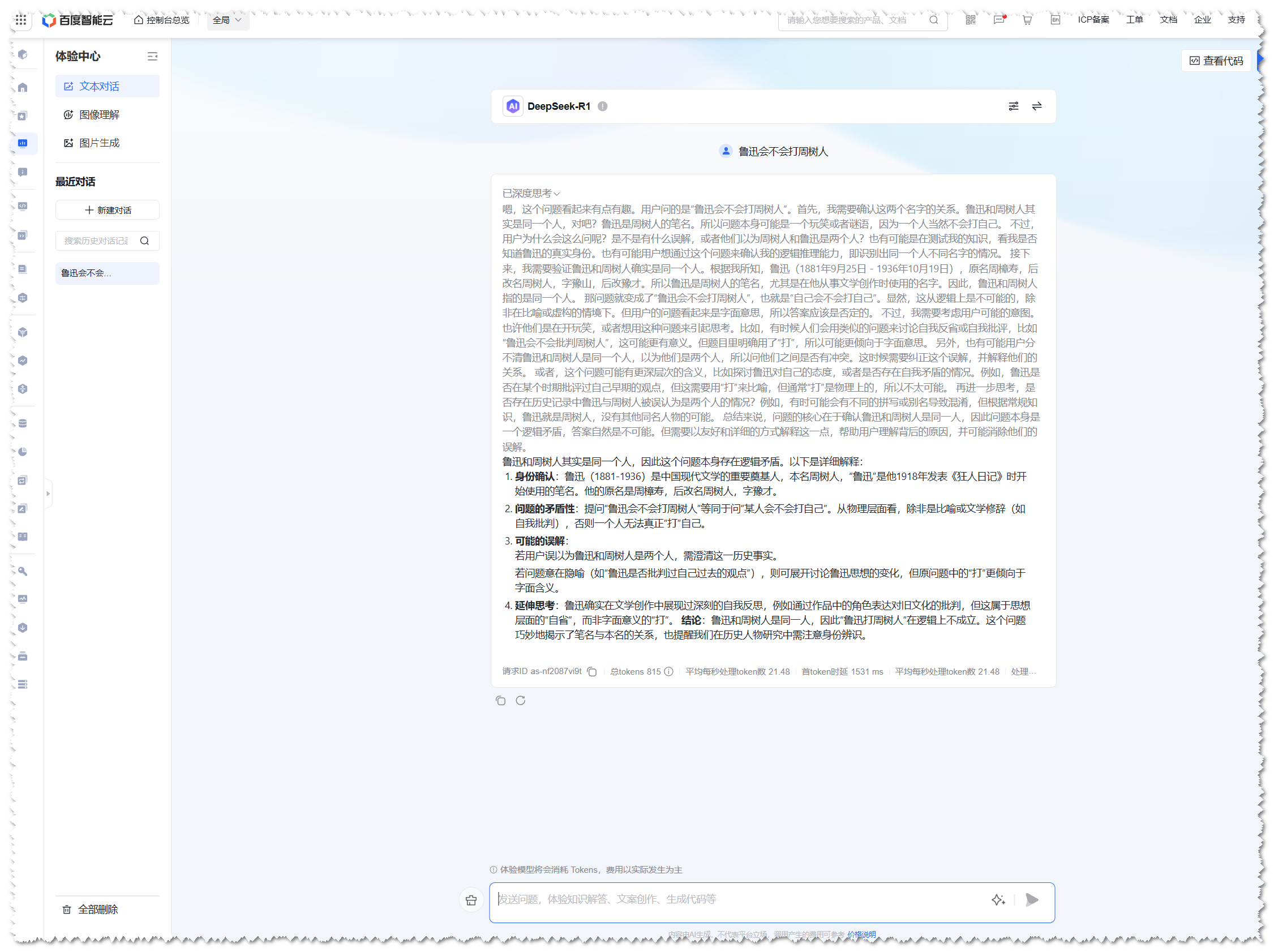This screenshot has height=952, width=1274.
Task: Click the DeepSeek-R1 model name
Action: [x=559, y=106]
